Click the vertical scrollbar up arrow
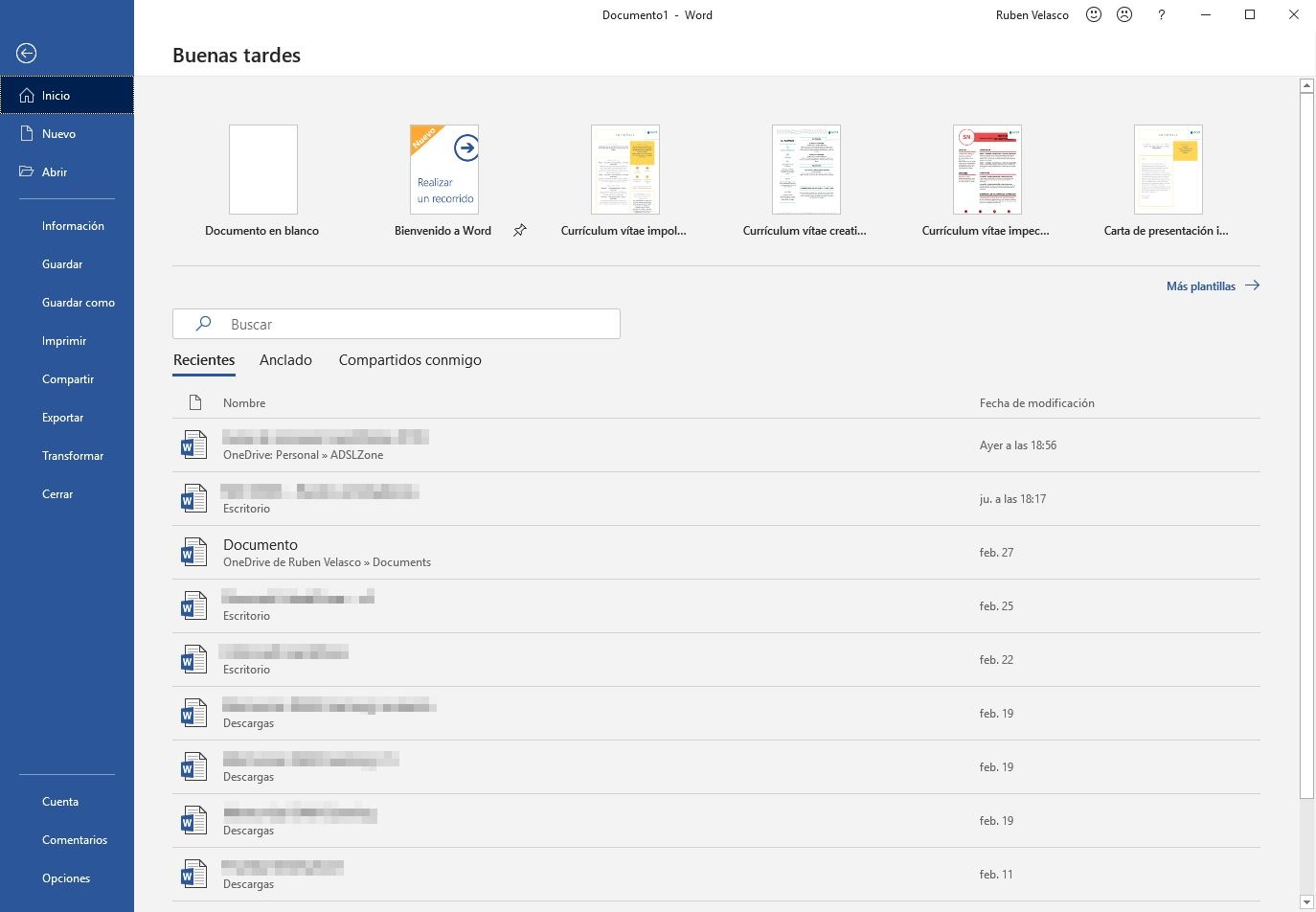 (1306, 86)
